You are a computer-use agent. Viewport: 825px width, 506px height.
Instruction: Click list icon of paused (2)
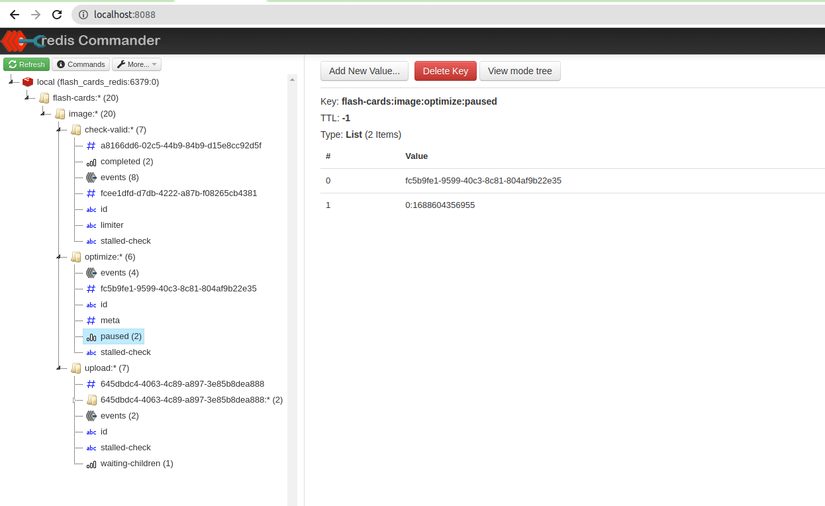pyautogui.click(x=91, y=337)
